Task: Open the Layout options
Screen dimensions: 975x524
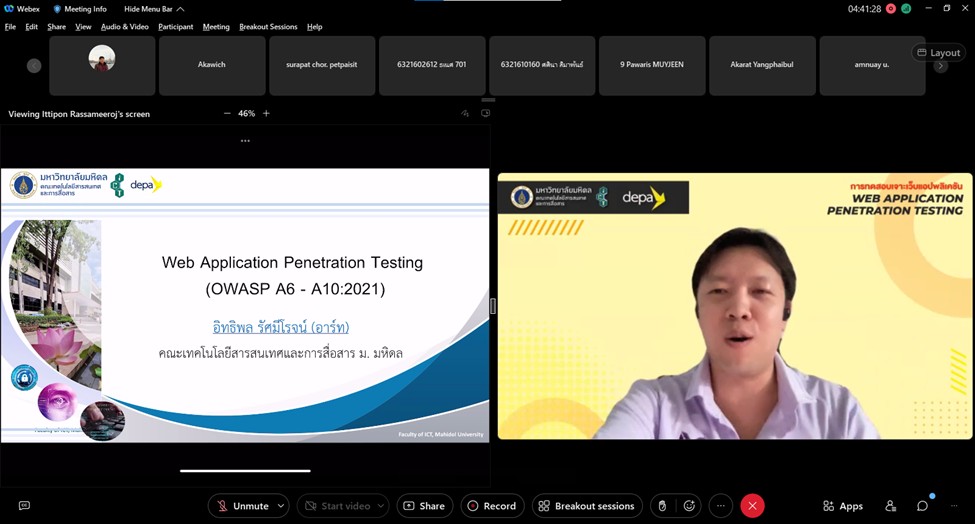Action: pyautogui.click(x=938, y=52)
